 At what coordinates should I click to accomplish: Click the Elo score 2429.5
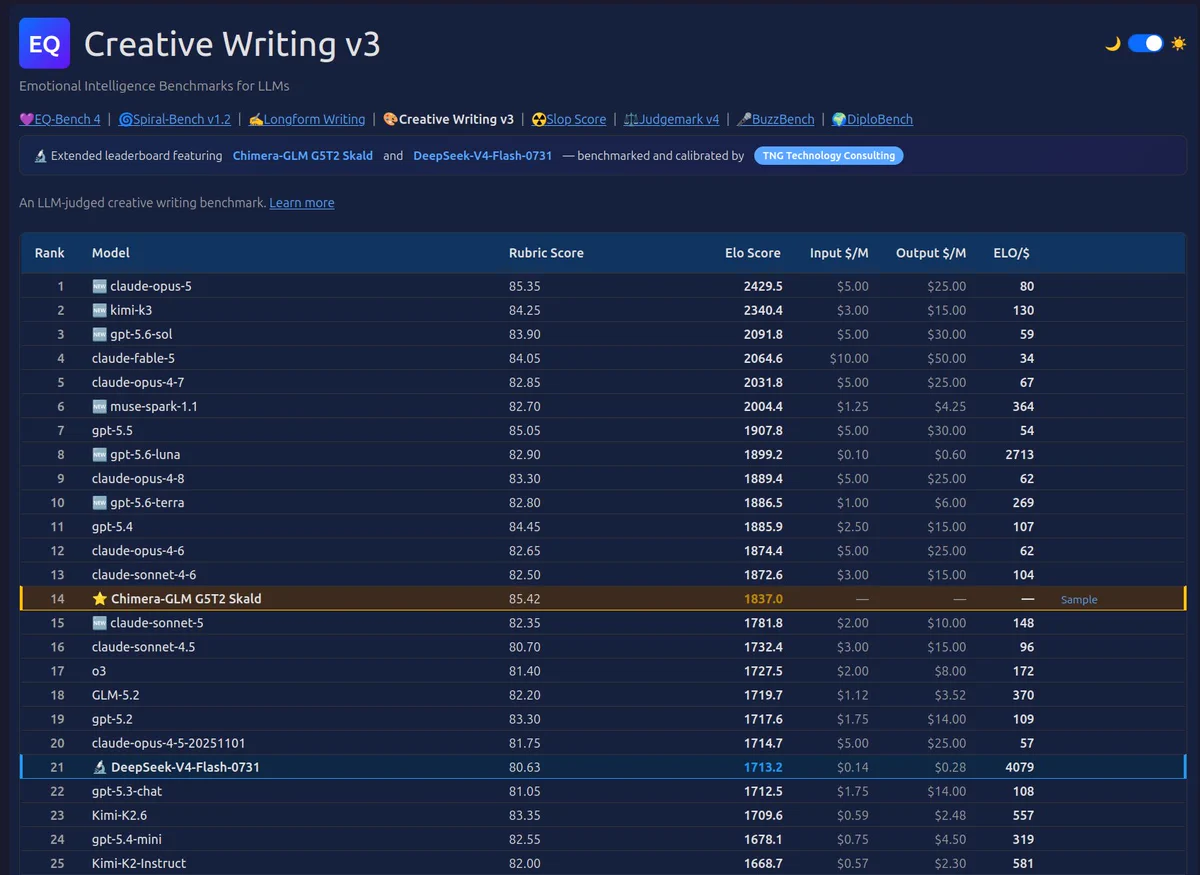point(763,286)
